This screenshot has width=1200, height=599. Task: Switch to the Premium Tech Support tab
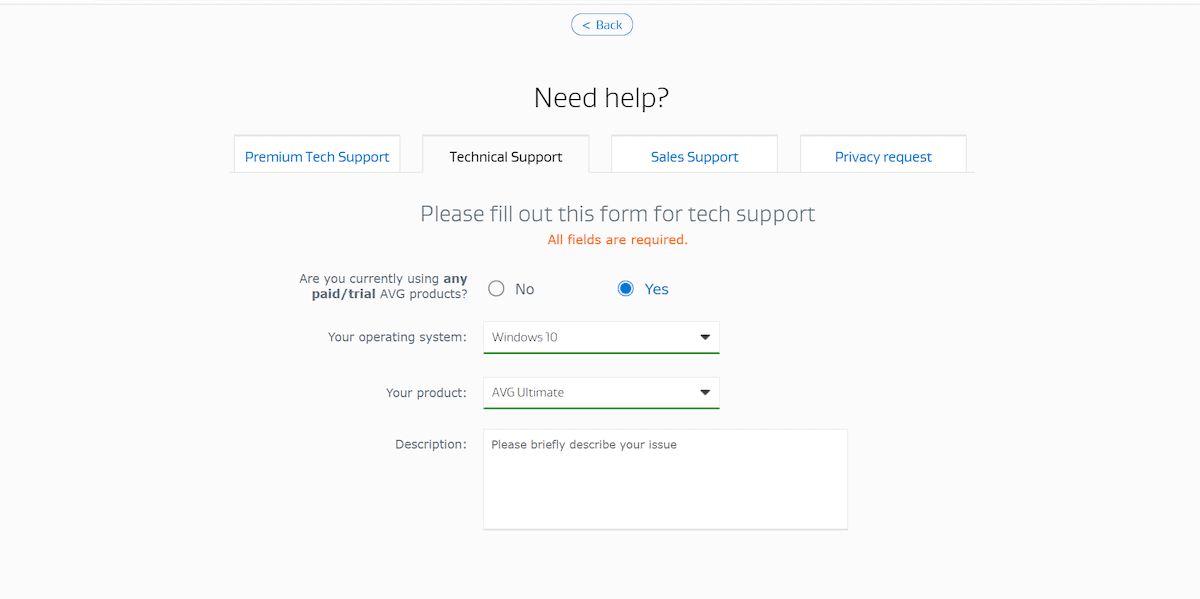[x=317, y=157]
